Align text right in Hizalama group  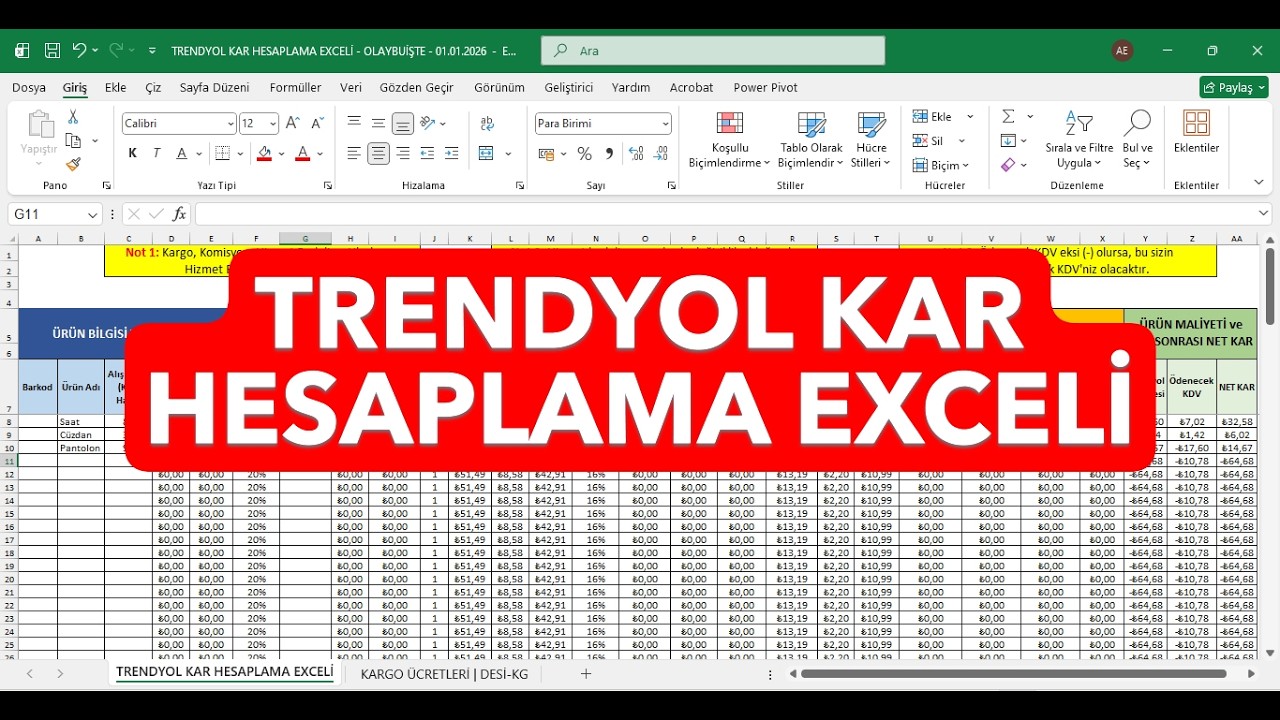click(402, 154)
